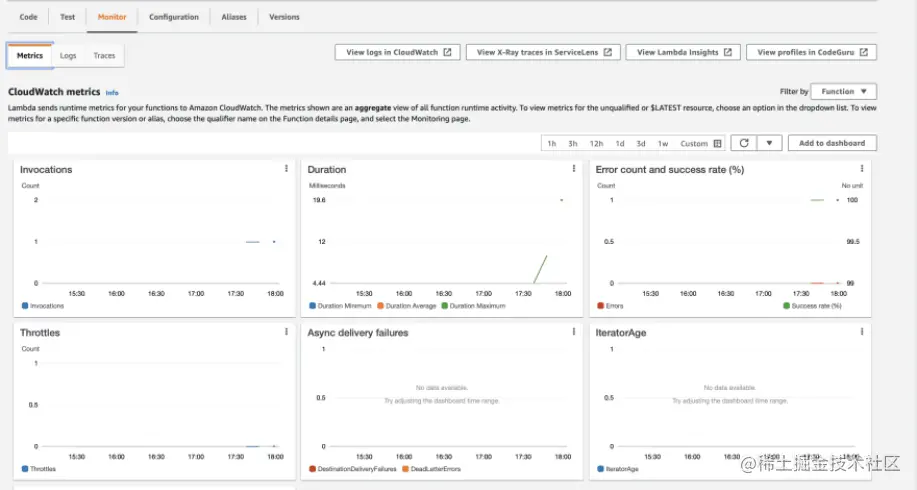Click the Duration chart title
This screenshot has width=917, height=490.
[x=327, y=170]
